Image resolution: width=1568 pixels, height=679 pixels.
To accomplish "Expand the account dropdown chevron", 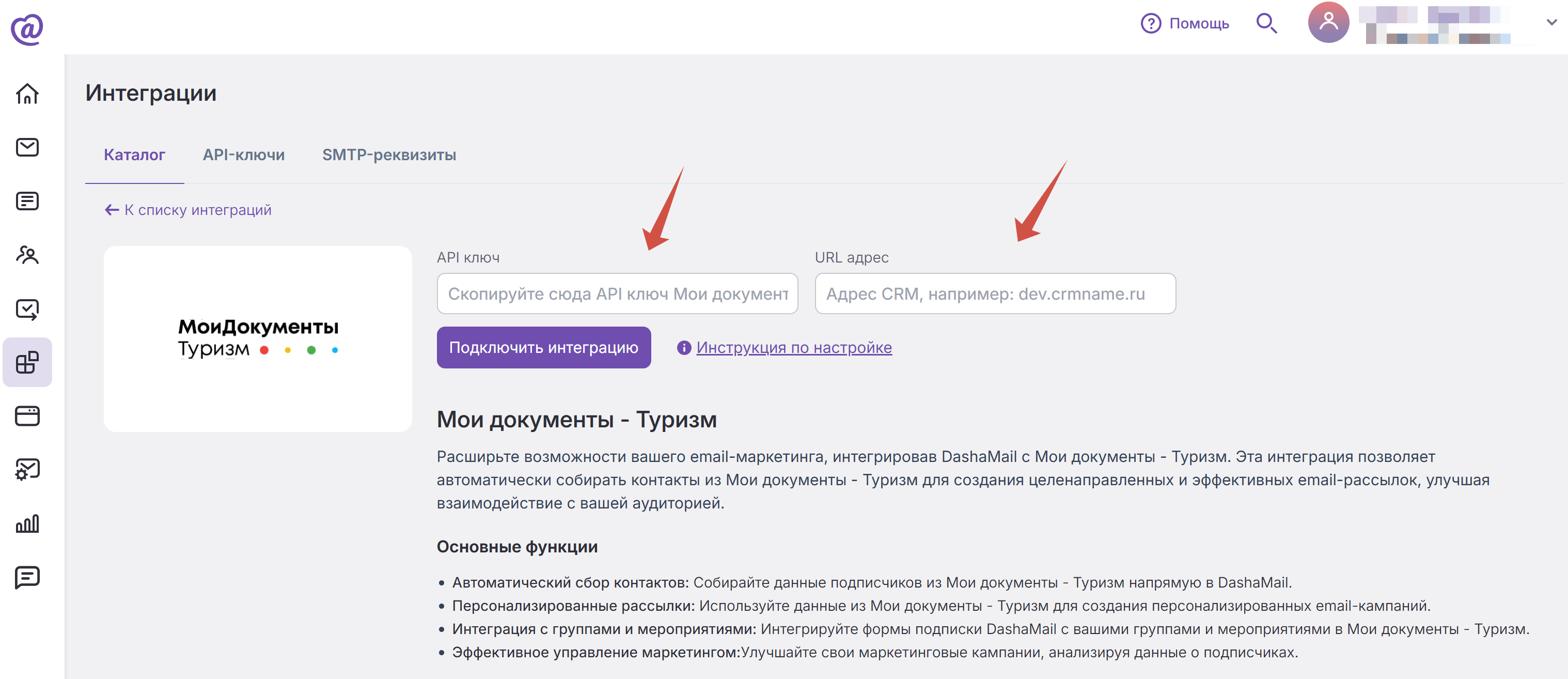I will click(x=1551, y=23).
